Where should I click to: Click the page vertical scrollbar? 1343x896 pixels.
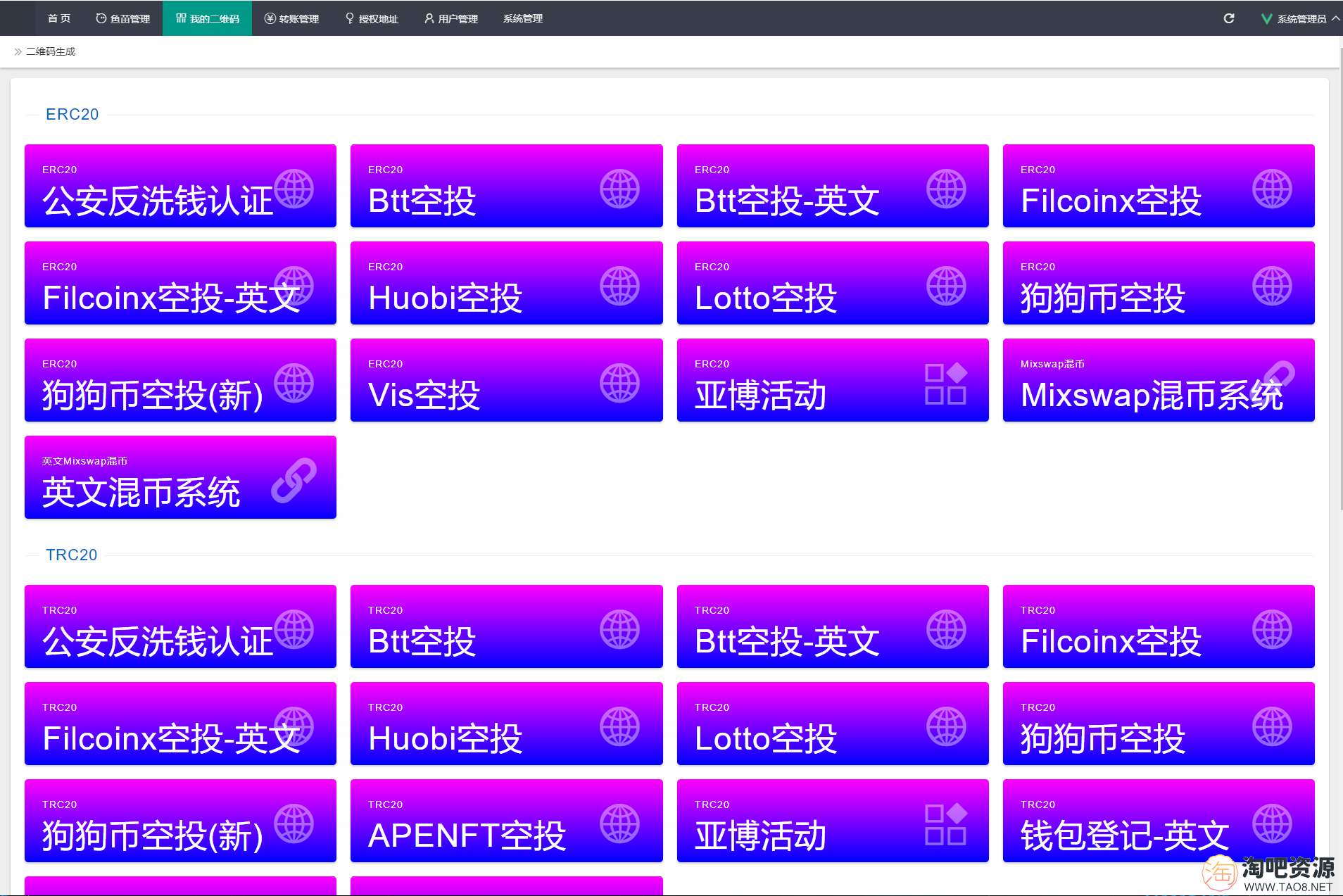[1340, 278]
